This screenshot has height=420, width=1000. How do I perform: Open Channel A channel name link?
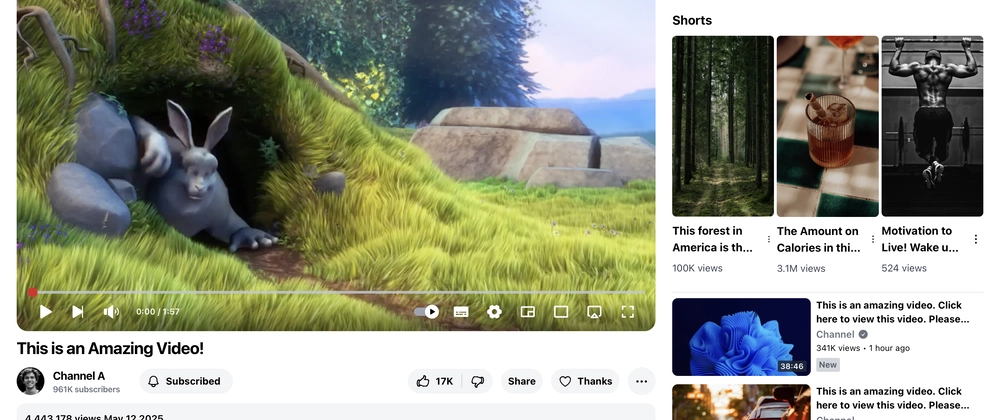tap(78, 375)
